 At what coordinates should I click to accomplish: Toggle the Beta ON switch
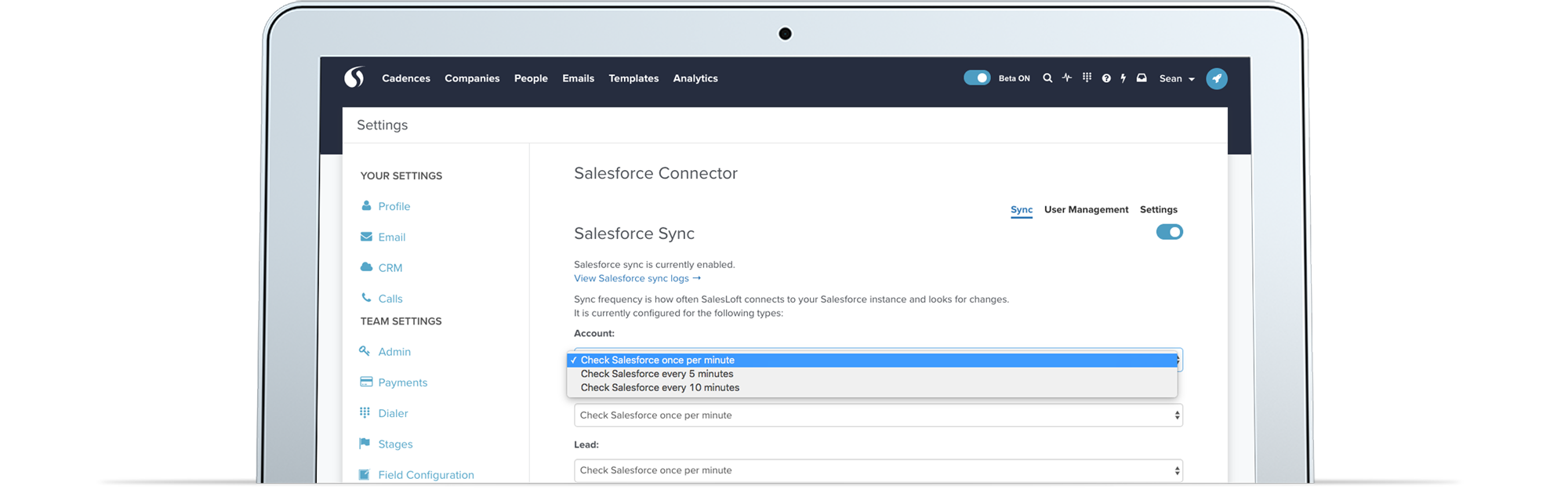tap(977, 78)
